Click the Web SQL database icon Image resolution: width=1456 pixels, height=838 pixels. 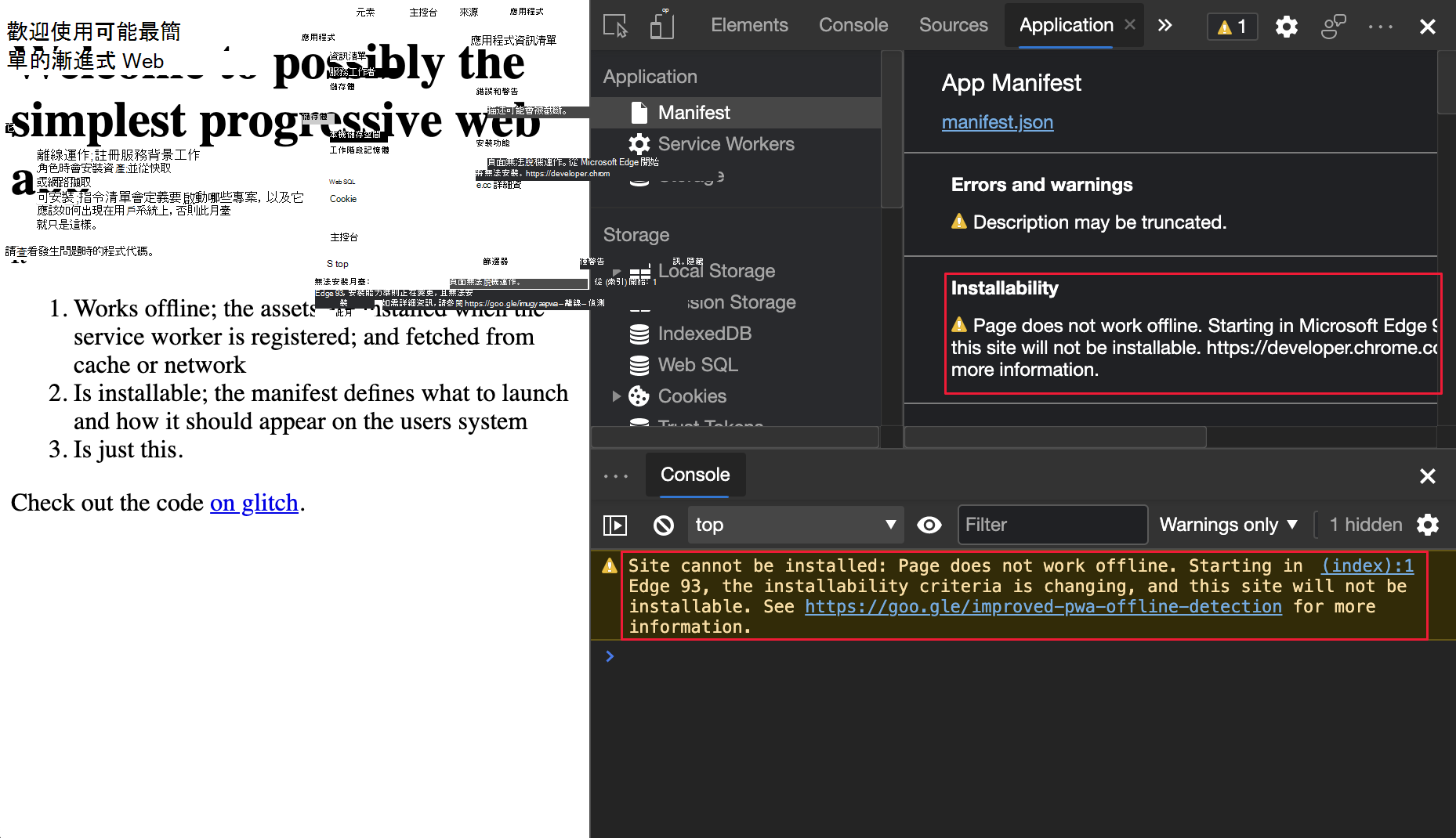[639, 366]
